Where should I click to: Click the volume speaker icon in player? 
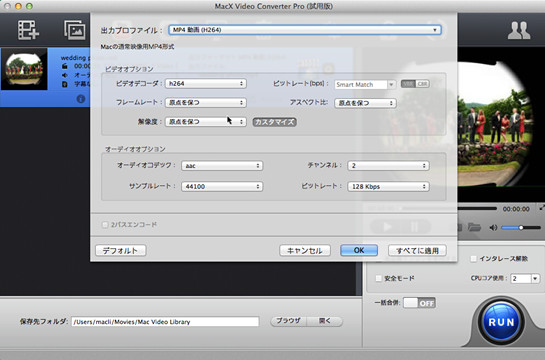(x=493, y=228)
